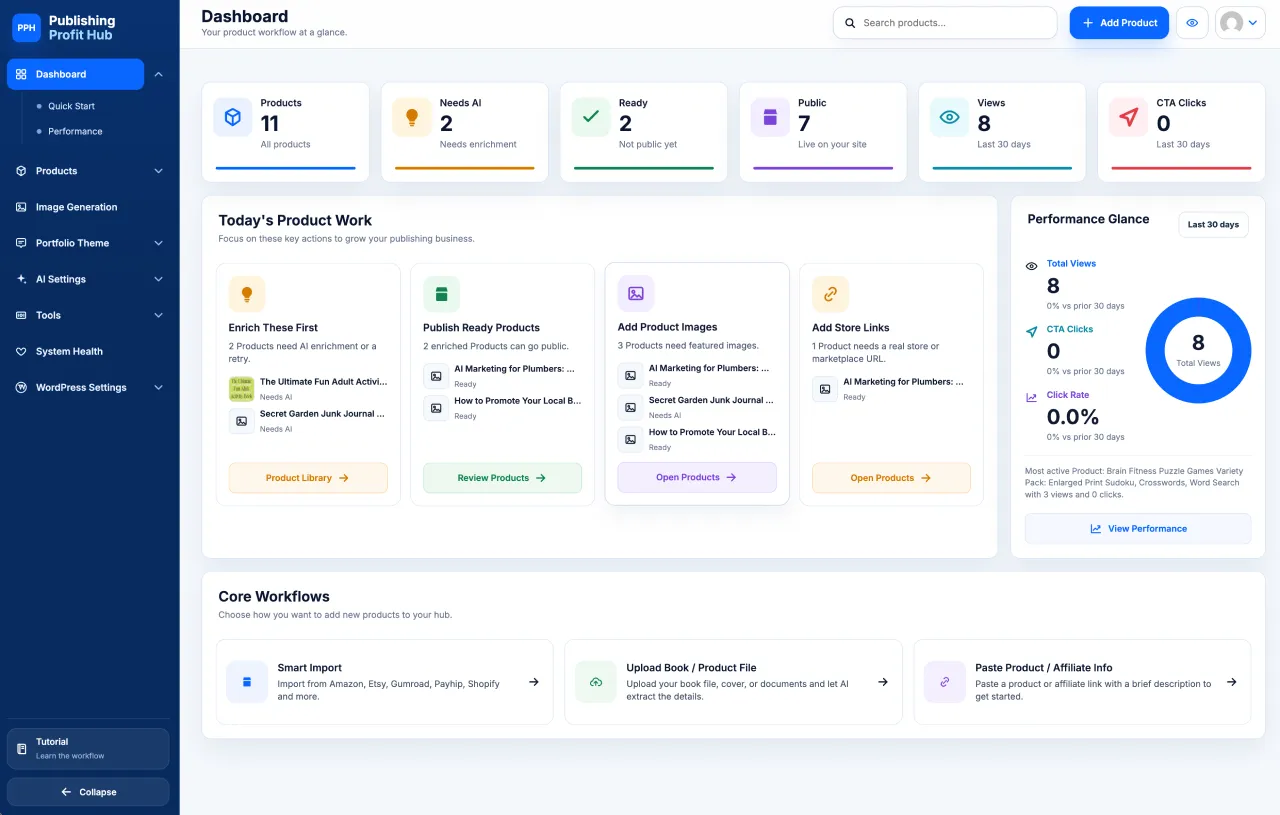1280x815 pixels.
Task: Click the link icon for Paste Product / Affiliate Info
Action: pyautogui.click(x=945, y=682)
